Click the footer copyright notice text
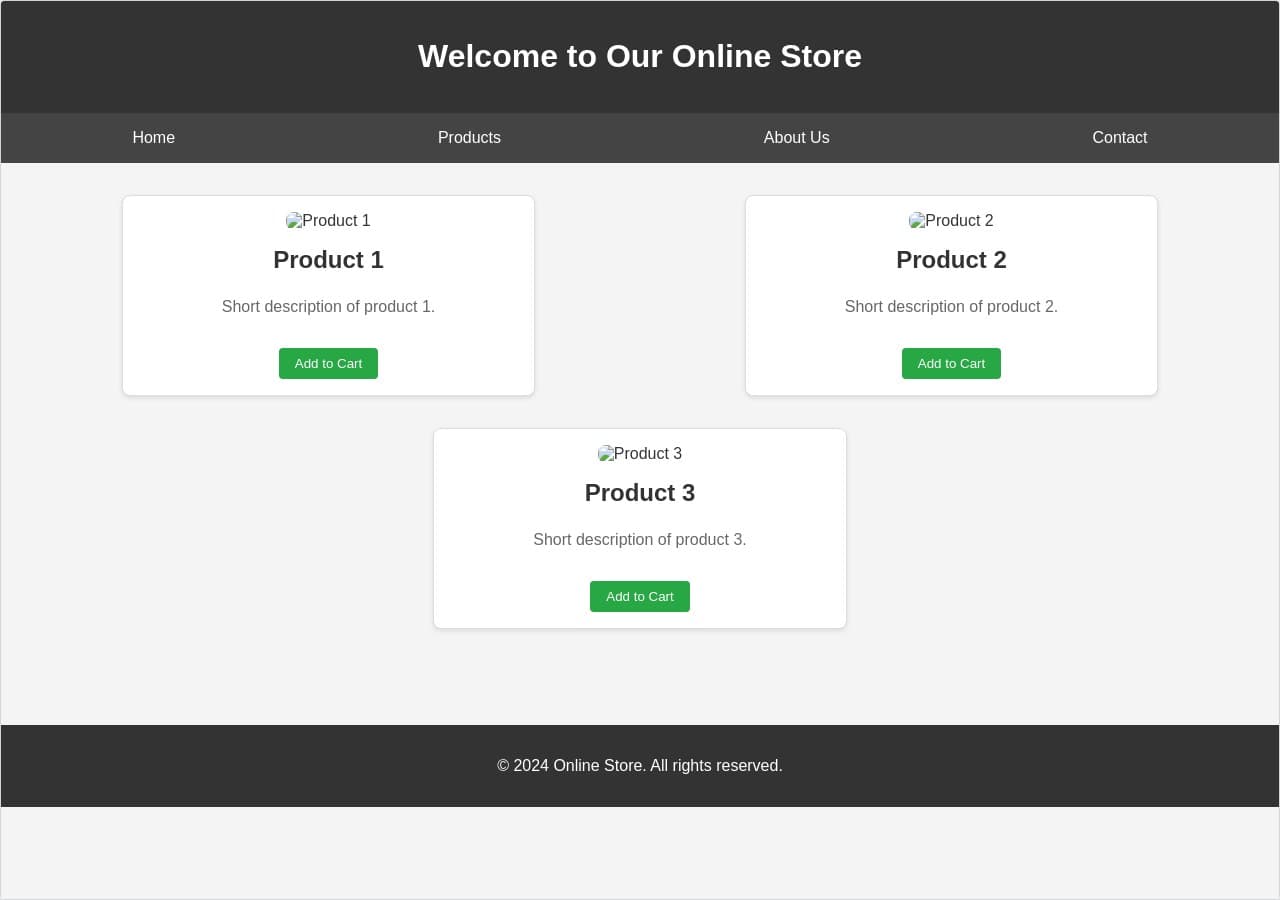This screenshot has width=1280, height=900. tap(640, 766)
